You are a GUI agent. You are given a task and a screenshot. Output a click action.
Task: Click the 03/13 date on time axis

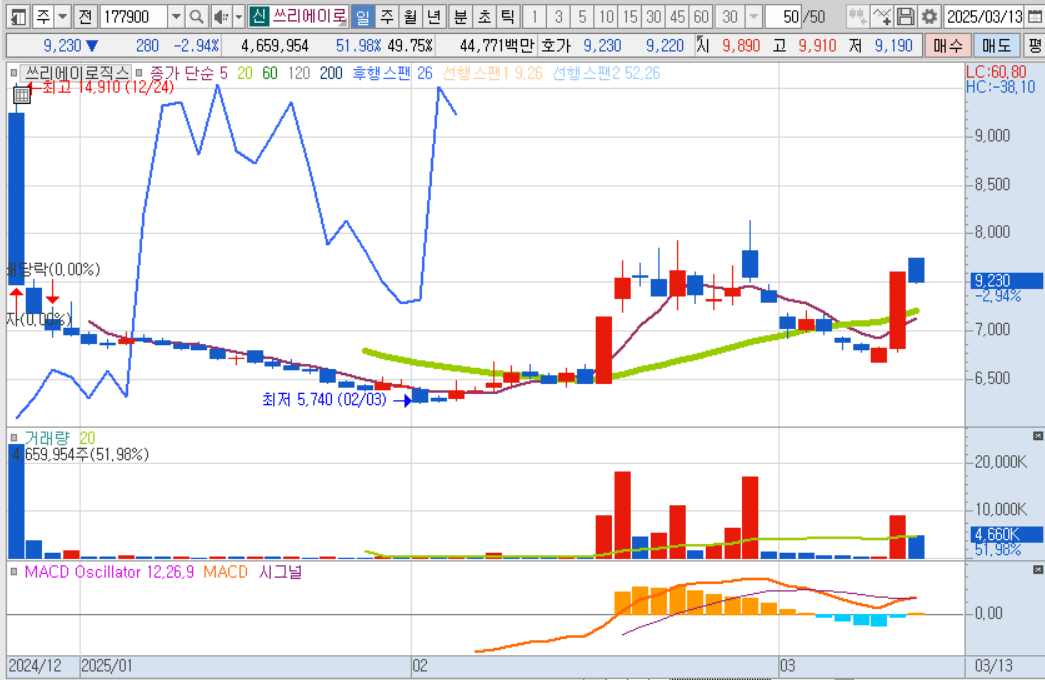(994, 665)
